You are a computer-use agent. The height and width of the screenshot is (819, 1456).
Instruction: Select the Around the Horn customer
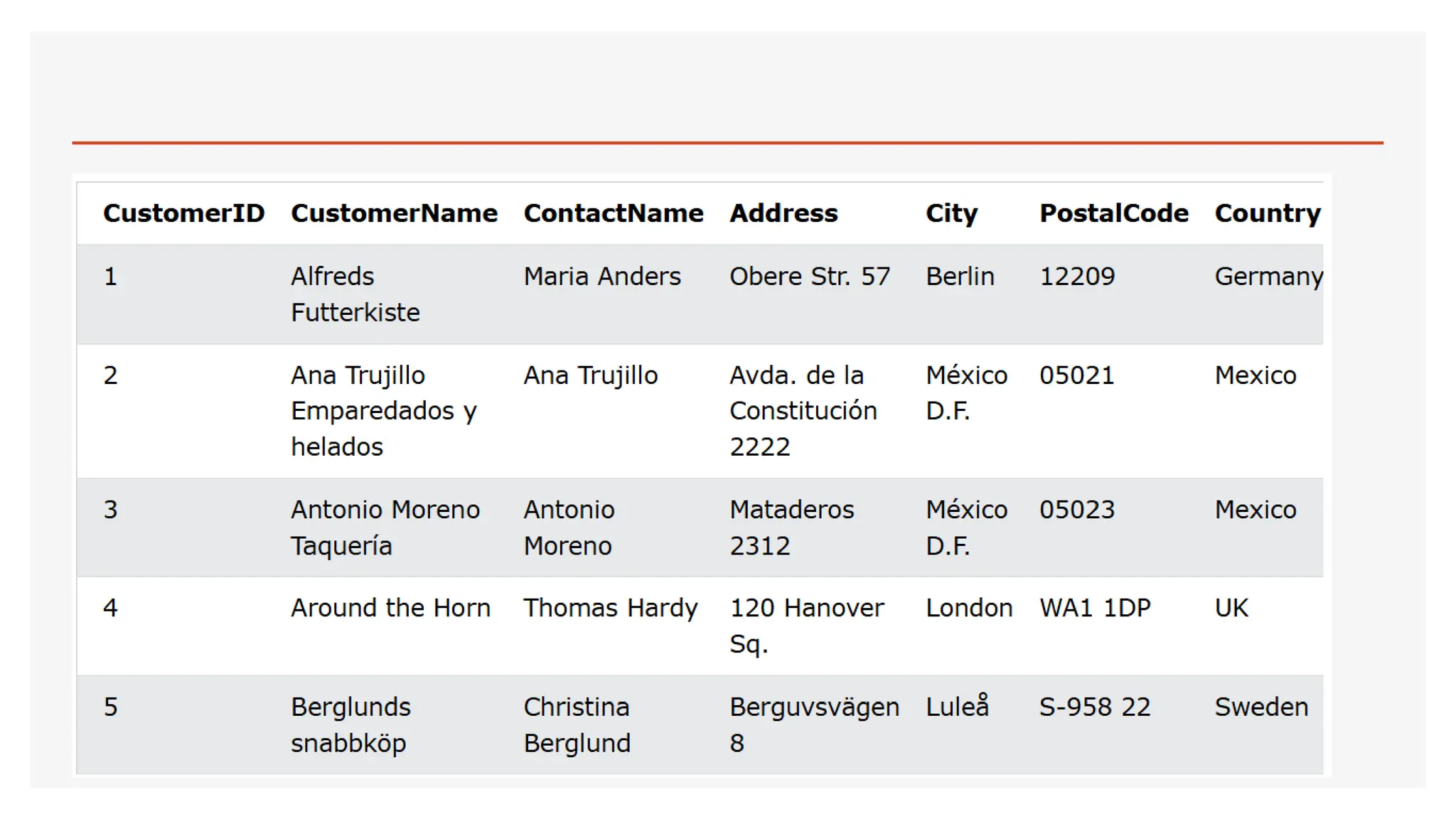click(390, 608)
